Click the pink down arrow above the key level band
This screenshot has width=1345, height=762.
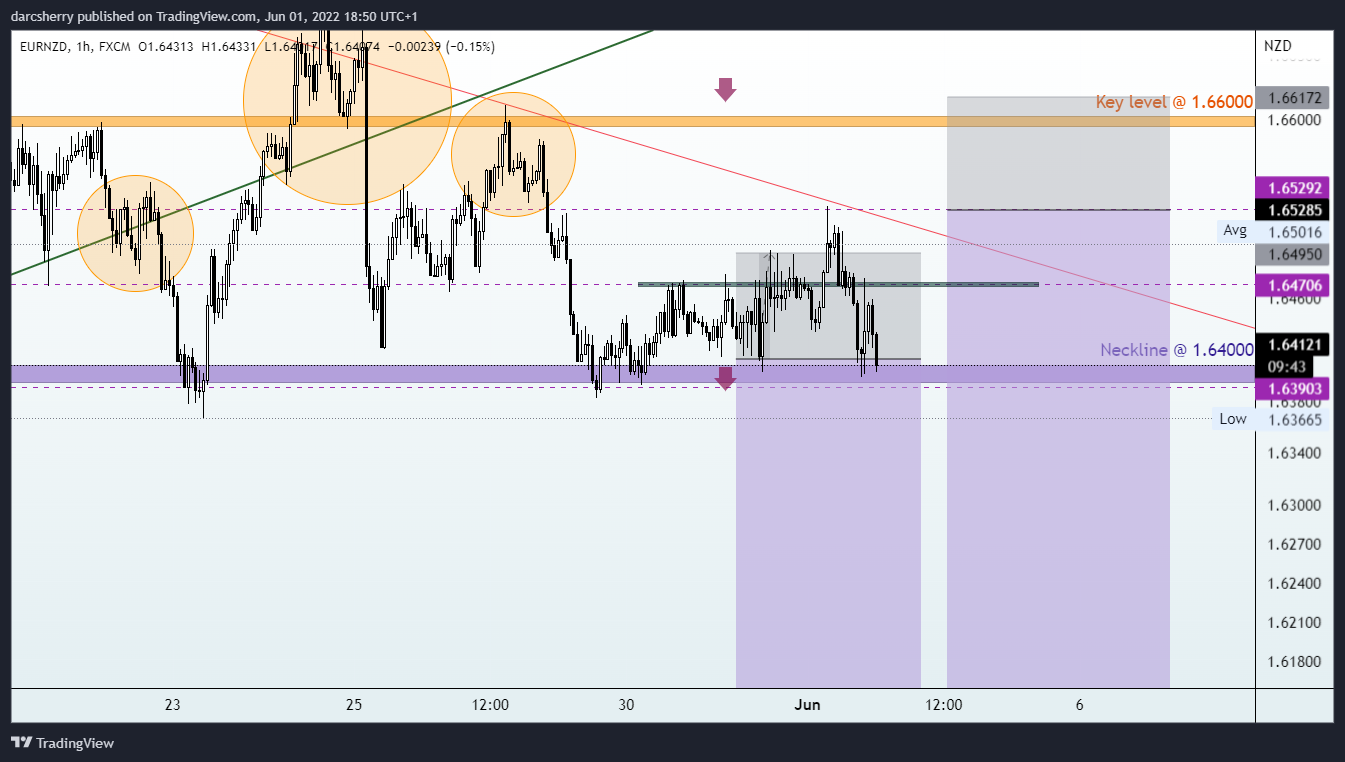pyautogui.click(x=725, y=90)
